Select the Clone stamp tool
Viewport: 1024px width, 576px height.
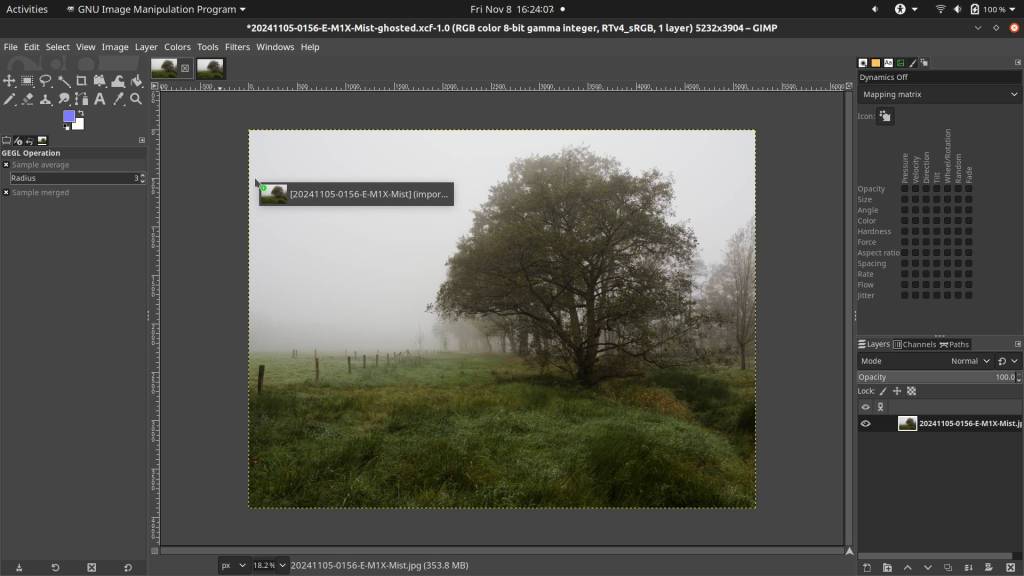[x=45, y=99]
